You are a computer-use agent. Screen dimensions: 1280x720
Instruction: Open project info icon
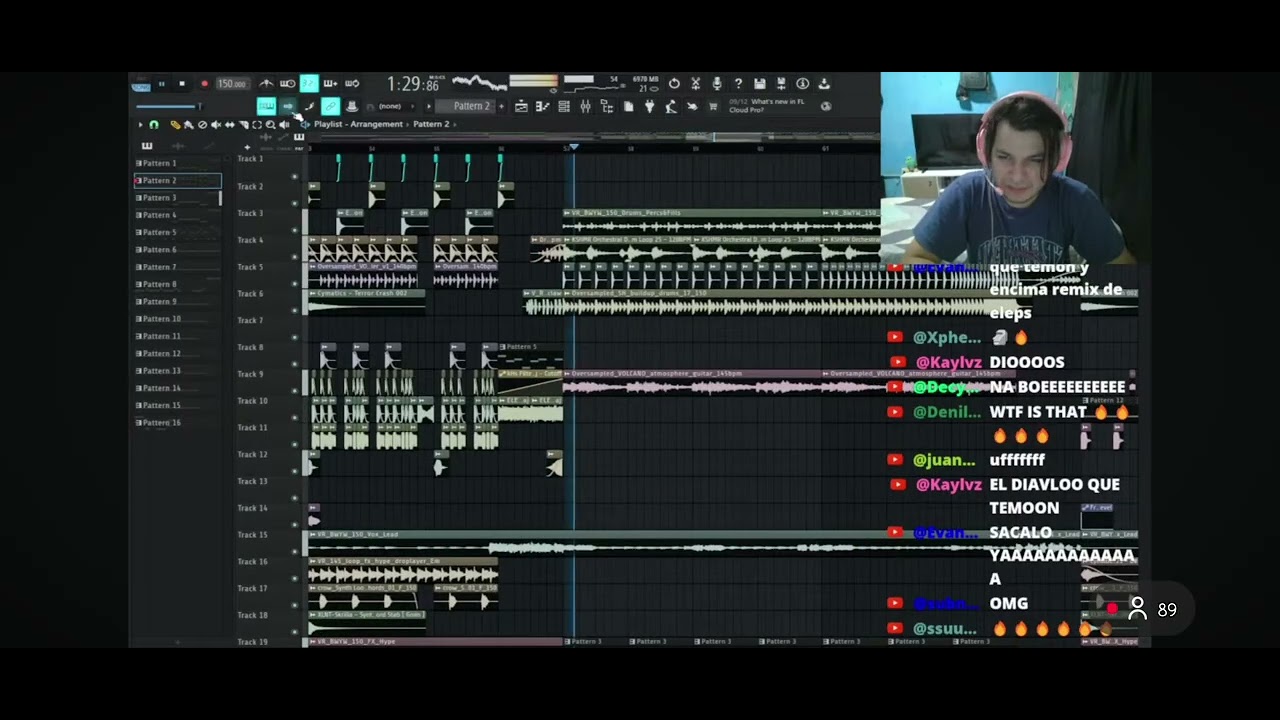(803, 84)
